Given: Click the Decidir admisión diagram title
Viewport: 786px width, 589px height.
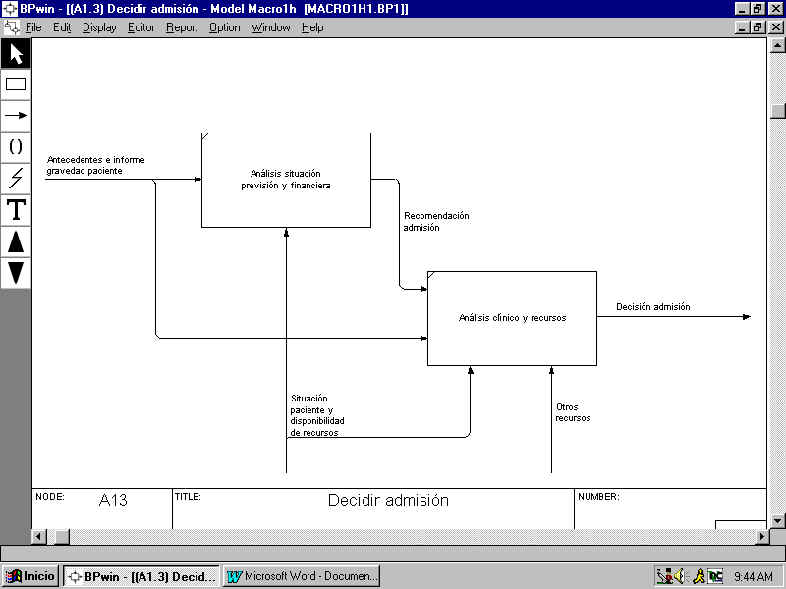Looking at the screenshot, I should click(388, 500).
